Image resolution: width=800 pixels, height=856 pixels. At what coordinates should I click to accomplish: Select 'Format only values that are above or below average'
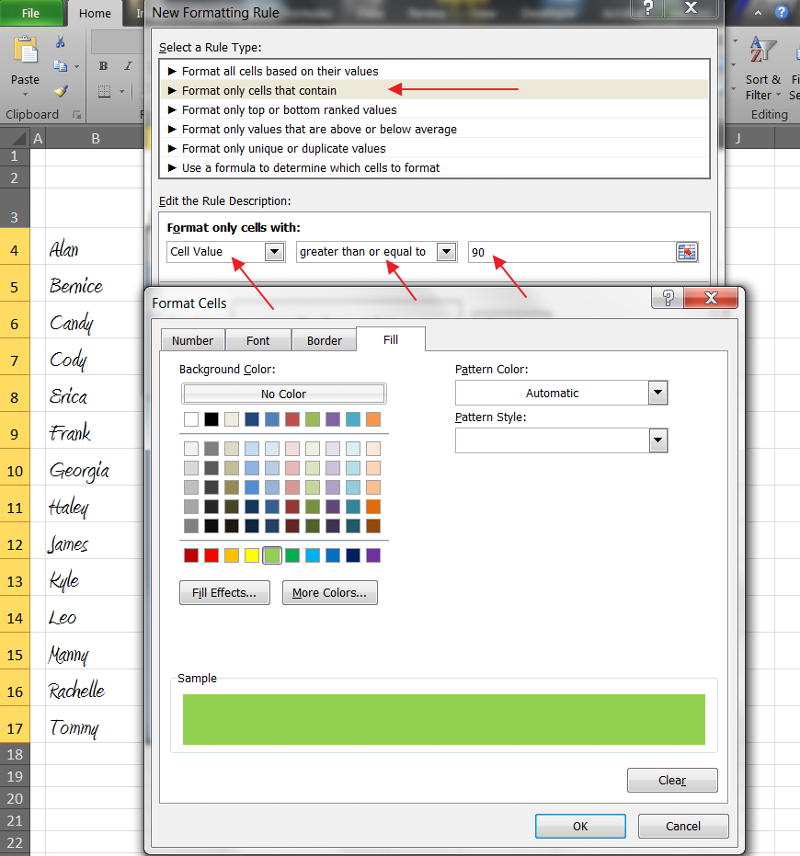point(435,129)
